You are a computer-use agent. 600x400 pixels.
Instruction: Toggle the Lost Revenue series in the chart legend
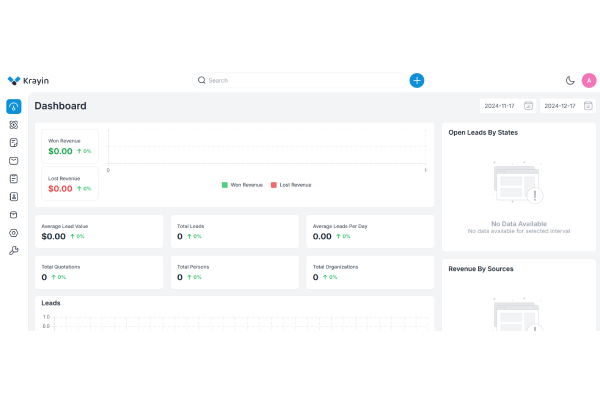pos(294,185)
